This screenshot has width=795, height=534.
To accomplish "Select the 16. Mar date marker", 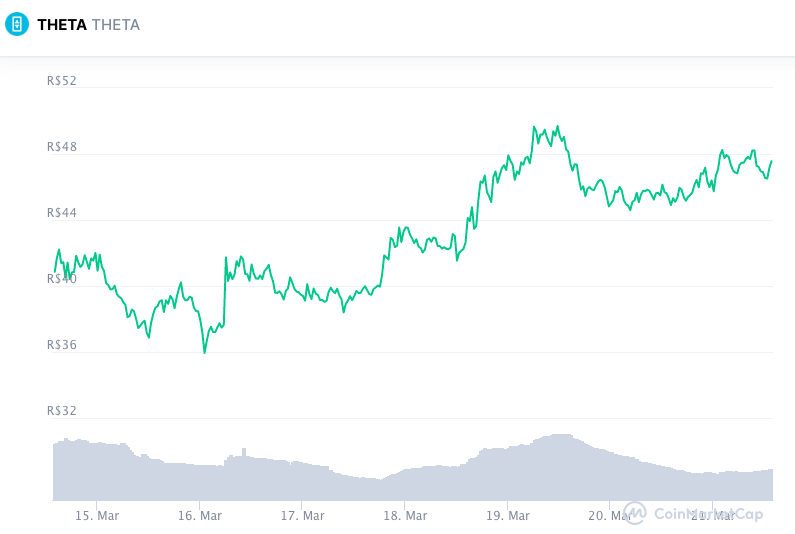I will point(199,516).
